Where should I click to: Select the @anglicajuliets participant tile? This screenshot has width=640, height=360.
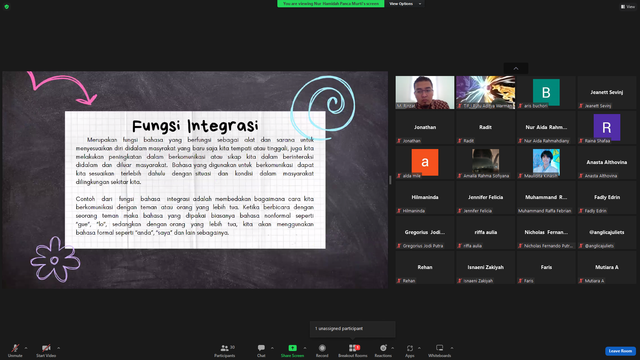(607, 233)
